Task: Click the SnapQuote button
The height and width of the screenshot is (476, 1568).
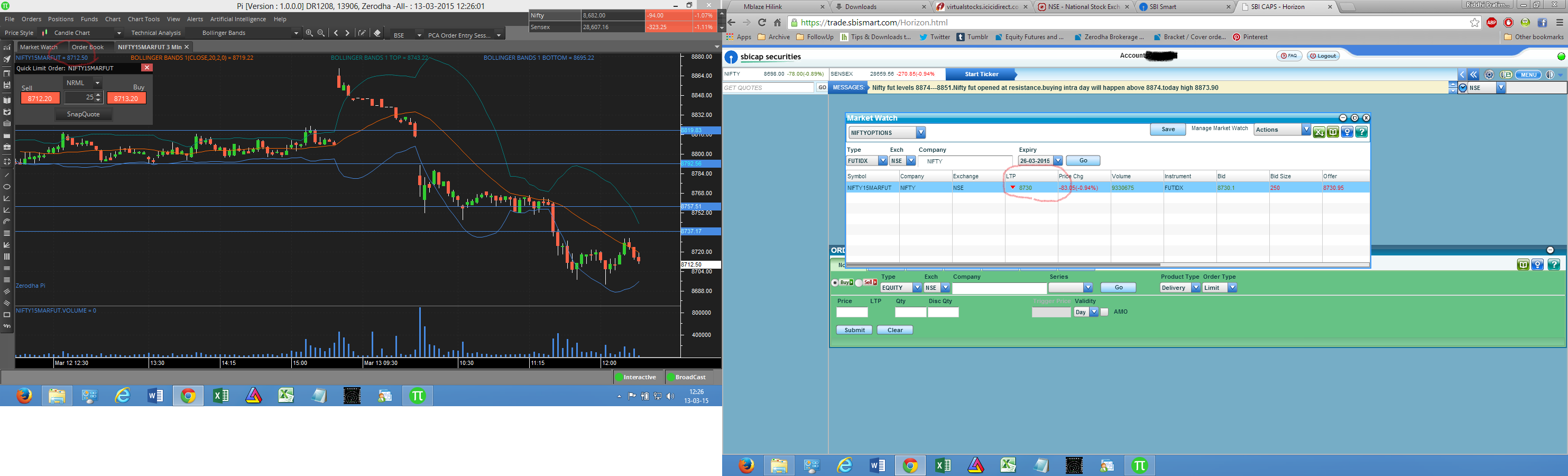Action: 84,114
